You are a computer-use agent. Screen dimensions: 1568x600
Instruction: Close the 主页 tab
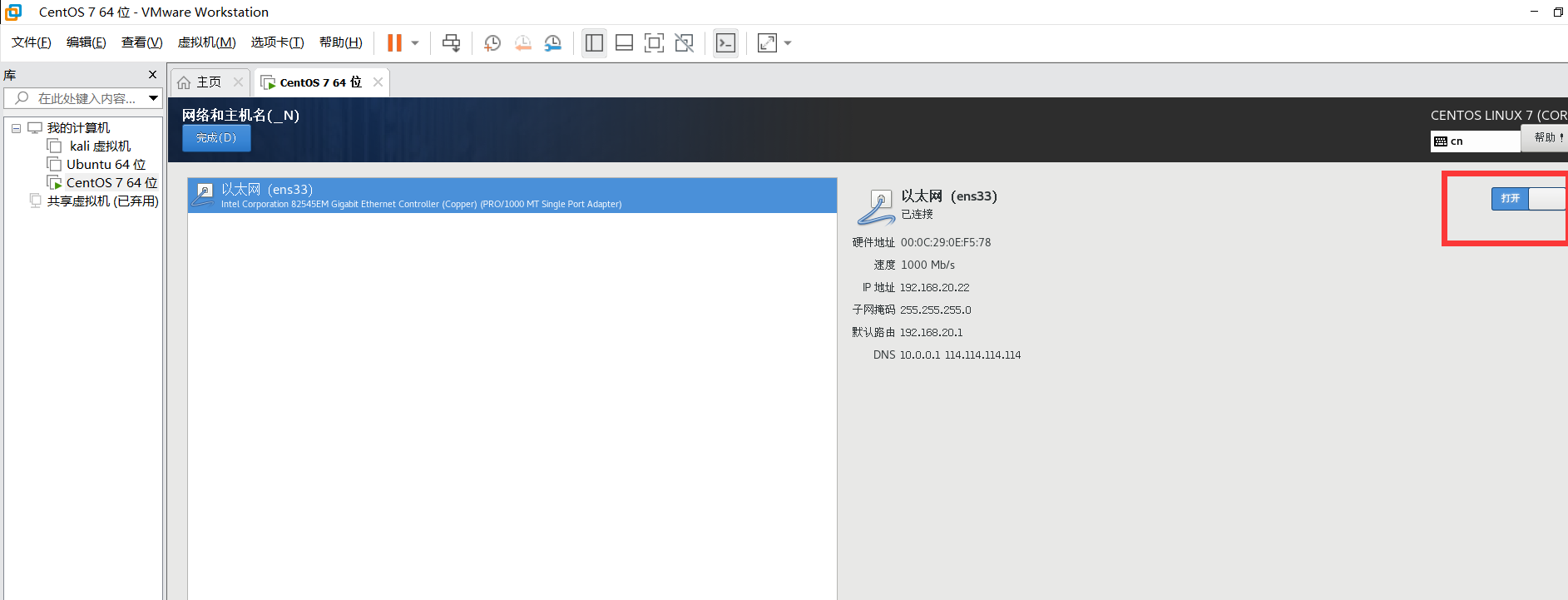(238, 82)
